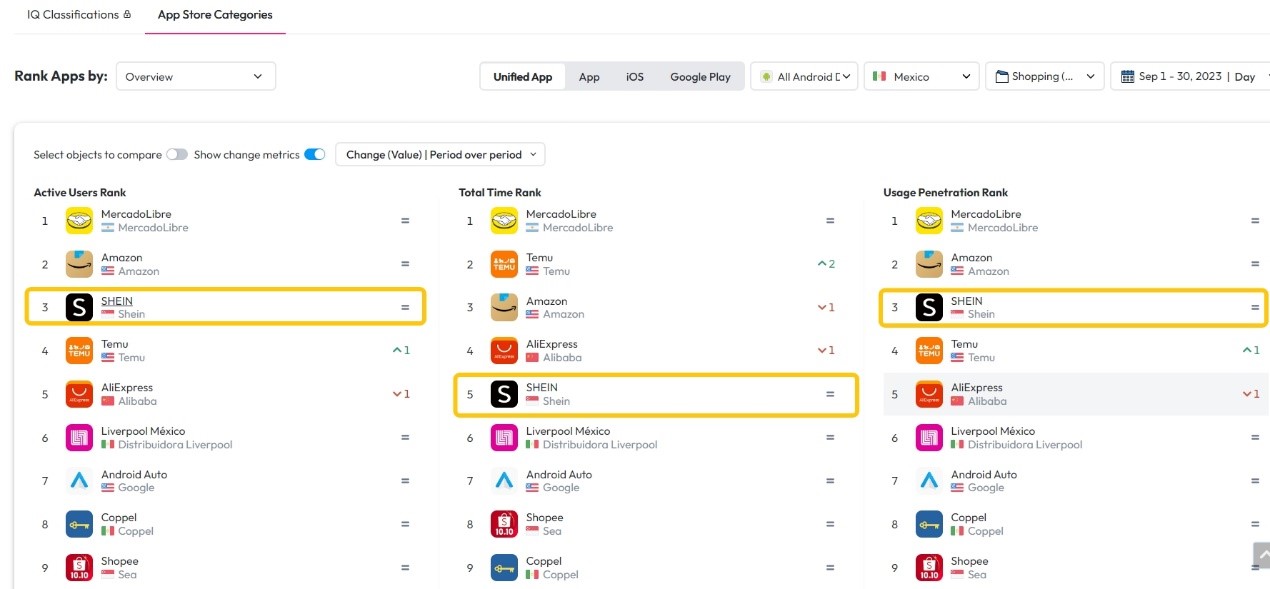Select the iOS platform tab
This screenshot has height=589, width=1270.
click(x=635, y=77)
